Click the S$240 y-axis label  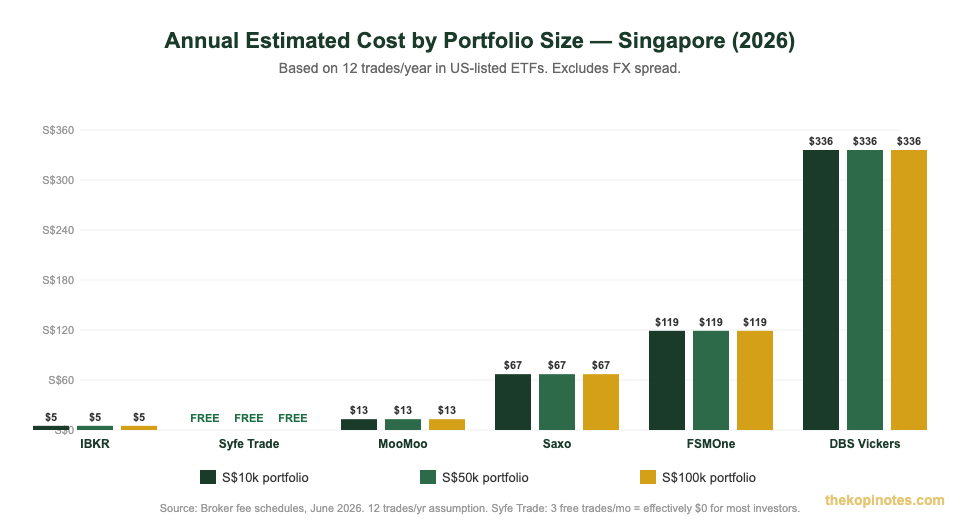click(x=58, y=230)
